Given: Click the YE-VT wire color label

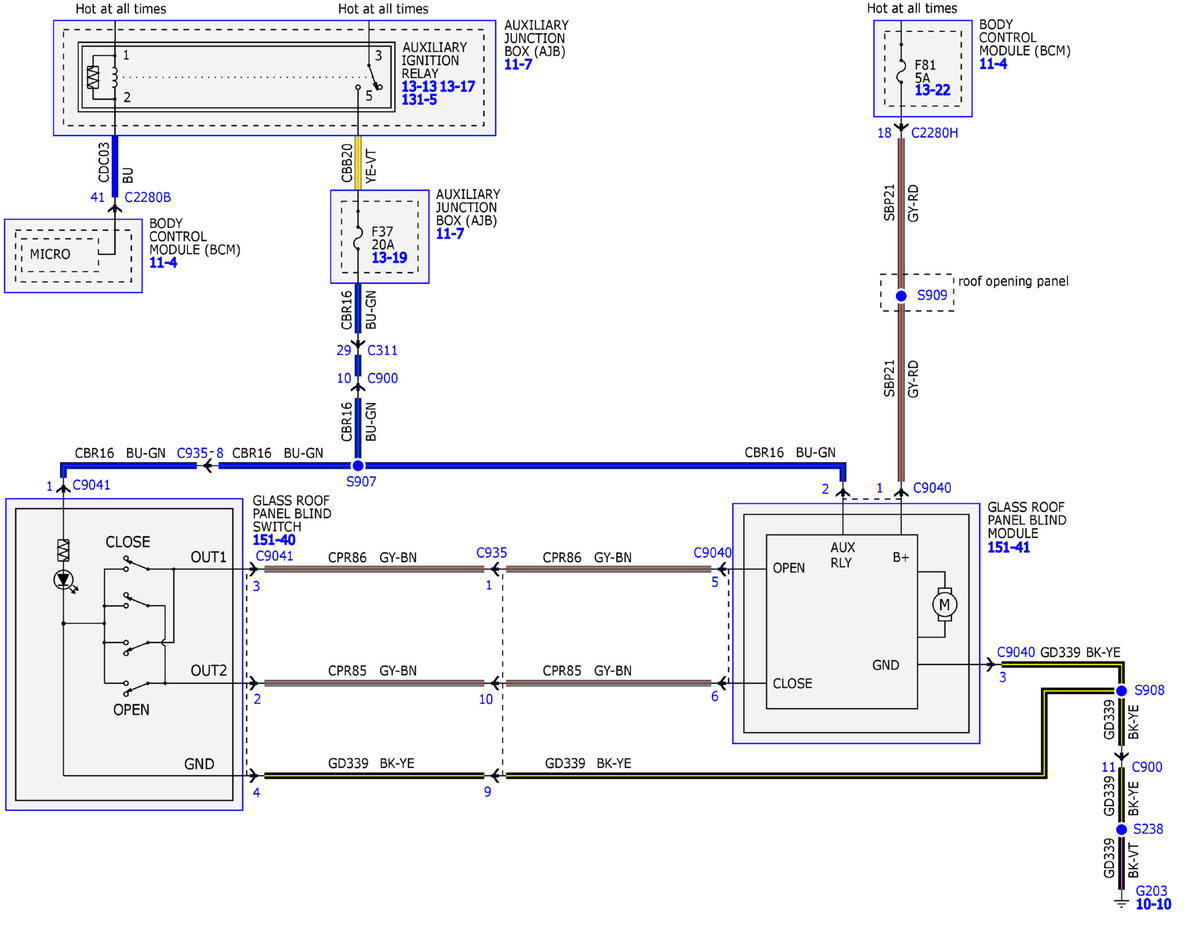Looking at the screenshot, I should [x=371, y=164].
